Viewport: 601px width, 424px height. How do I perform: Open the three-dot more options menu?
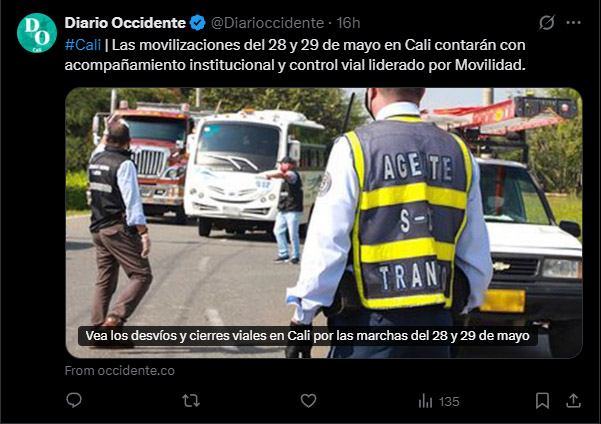tap(573, 23)
